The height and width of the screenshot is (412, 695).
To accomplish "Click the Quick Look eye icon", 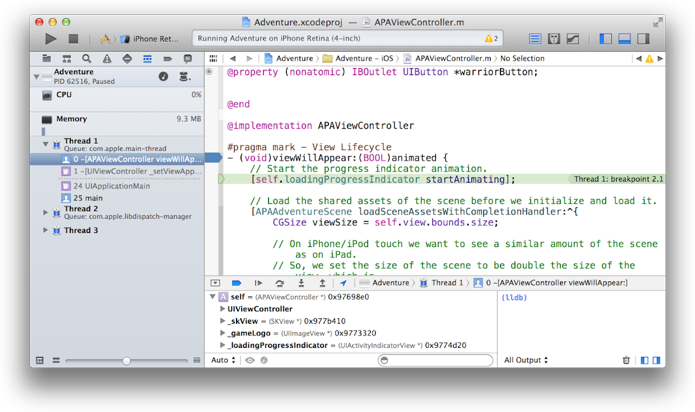I will (x=250, y=360).
